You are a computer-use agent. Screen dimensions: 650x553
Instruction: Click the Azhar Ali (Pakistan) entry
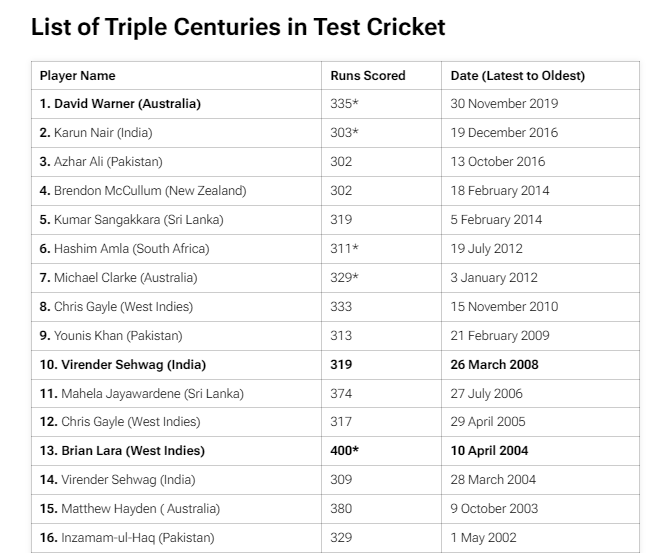101,162
